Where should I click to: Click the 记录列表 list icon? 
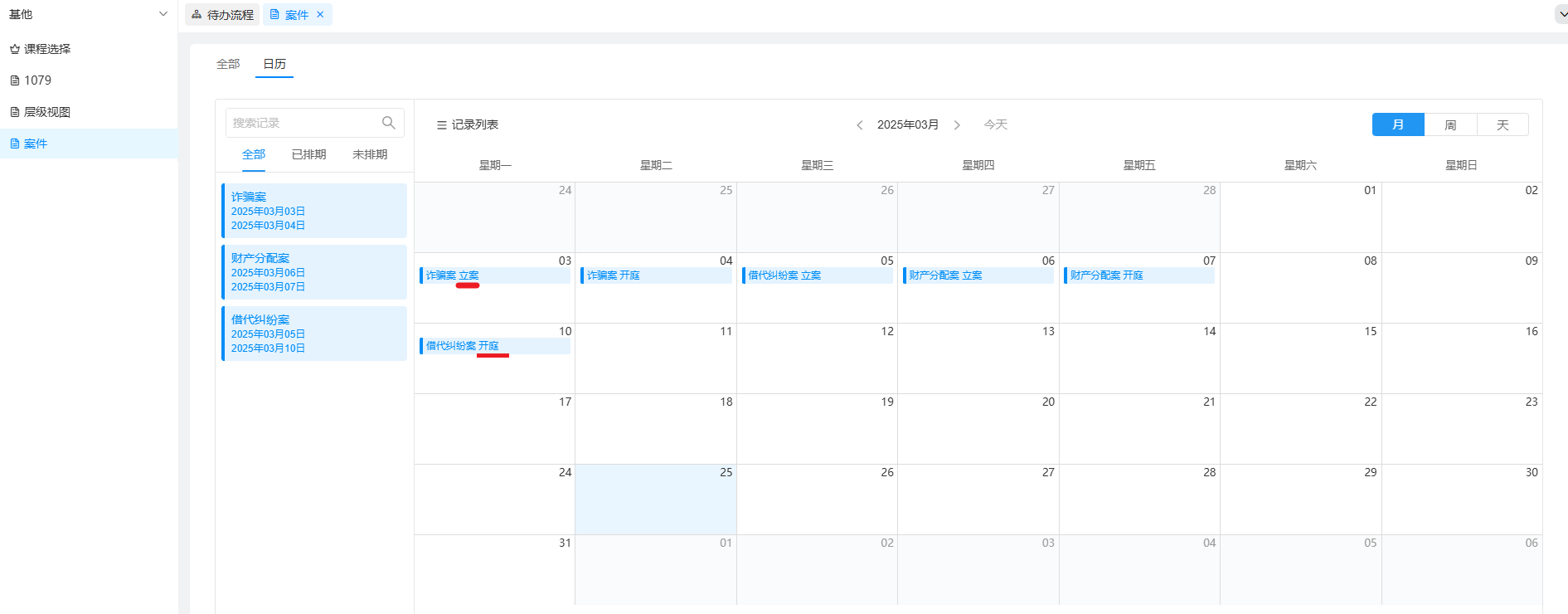[442, 125]
